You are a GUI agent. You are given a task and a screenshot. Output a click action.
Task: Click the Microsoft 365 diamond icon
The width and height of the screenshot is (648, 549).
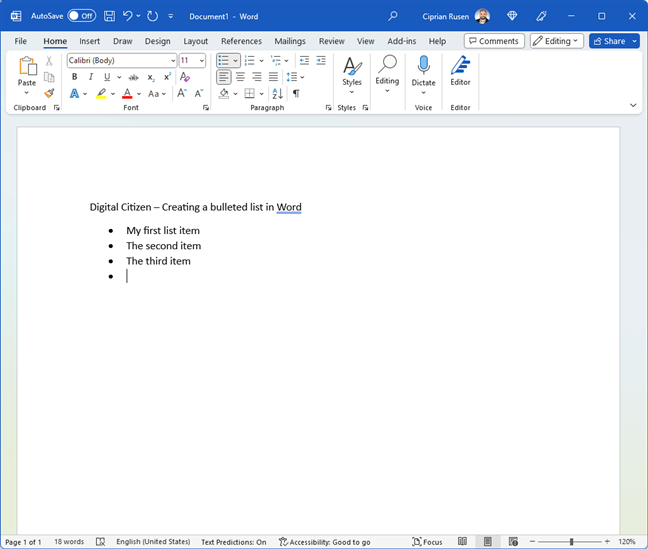(x=512, y=16)
